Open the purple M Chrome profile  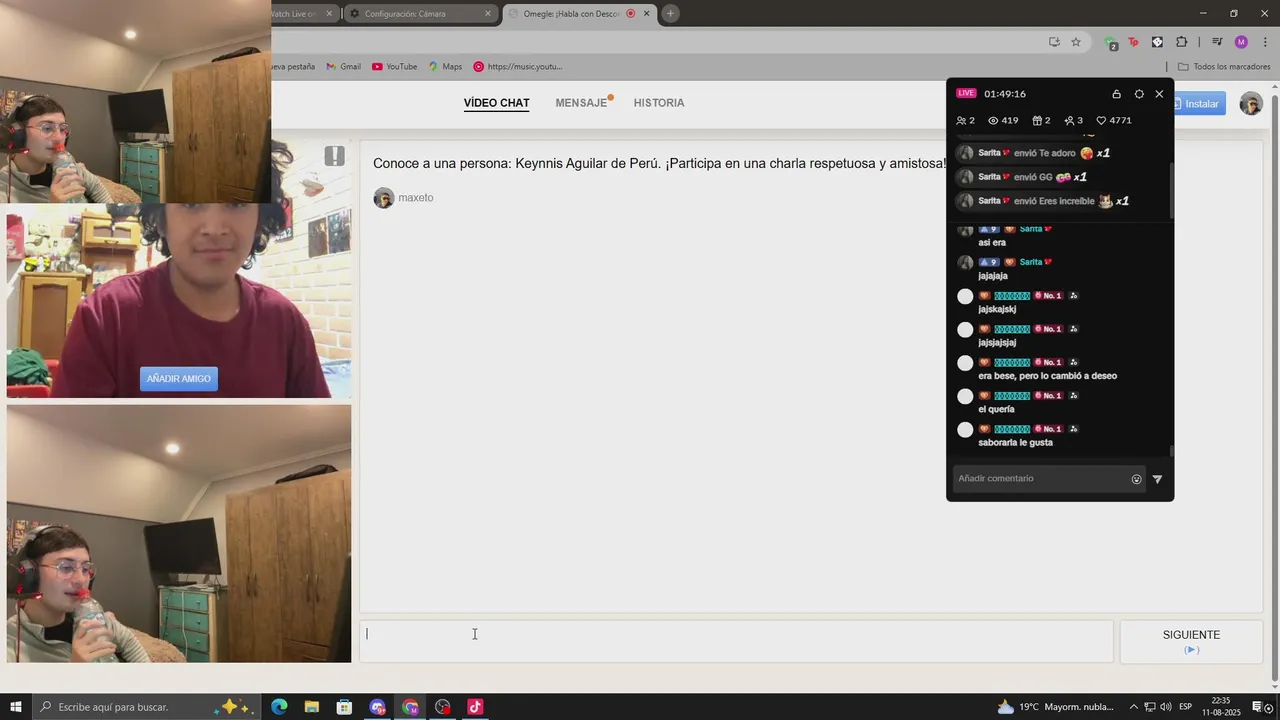pos(1241,42)
